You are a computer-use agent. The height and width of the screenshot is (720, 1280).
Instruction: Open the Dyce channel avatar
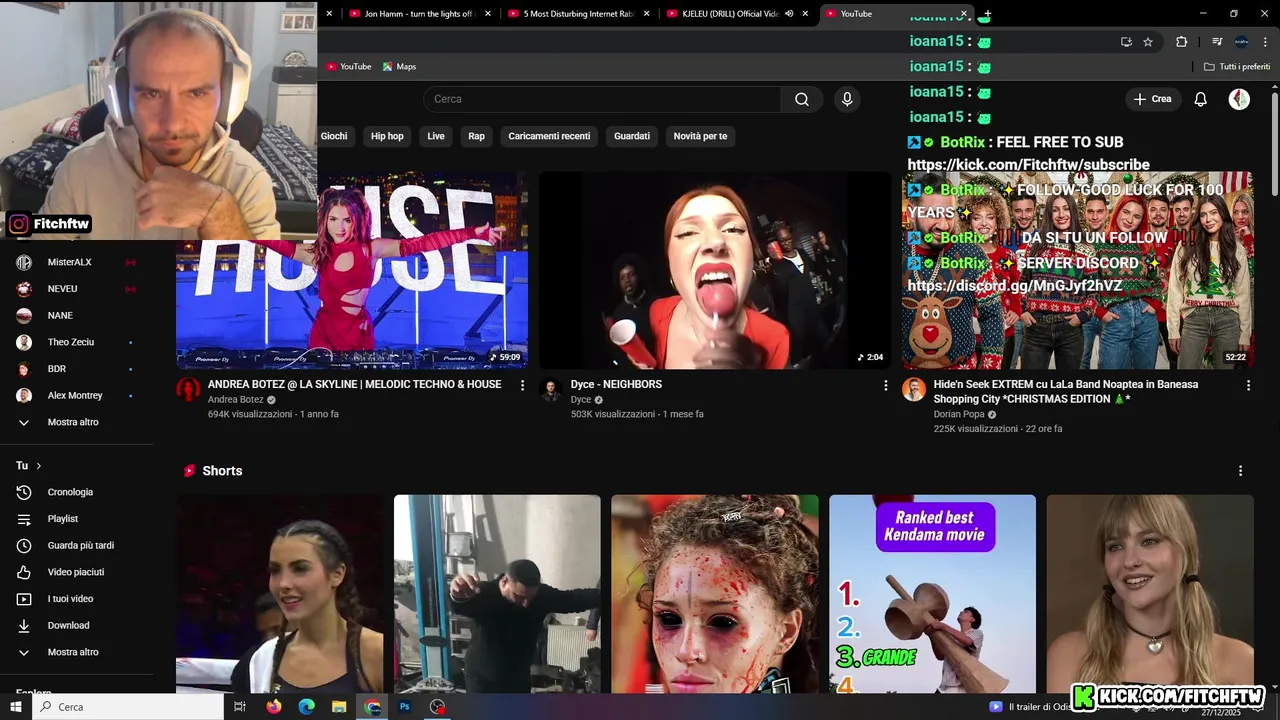click(x=551, y=390)
